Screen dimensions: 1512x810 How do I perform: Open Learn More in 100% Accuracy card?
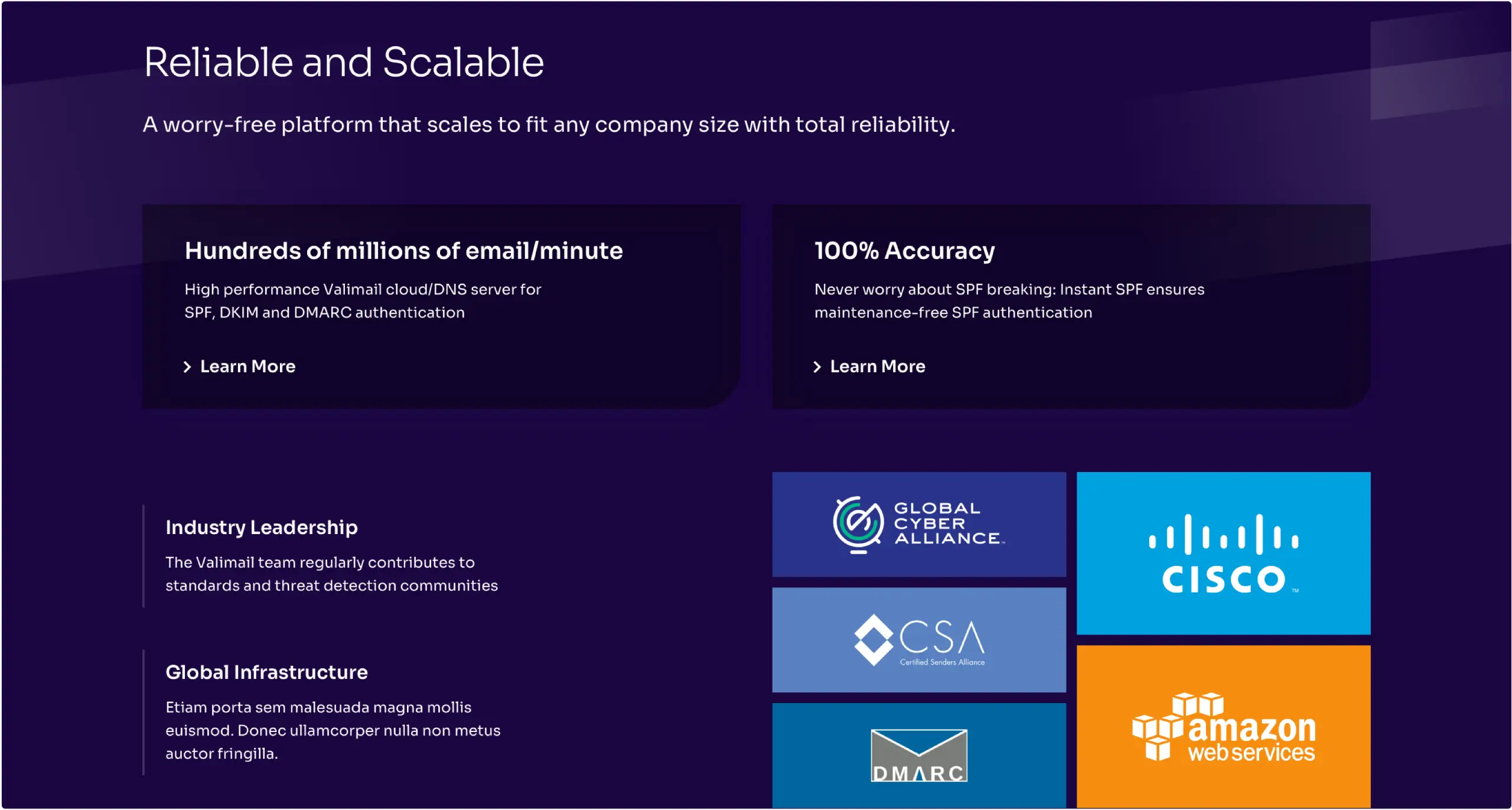coord(878,366)
